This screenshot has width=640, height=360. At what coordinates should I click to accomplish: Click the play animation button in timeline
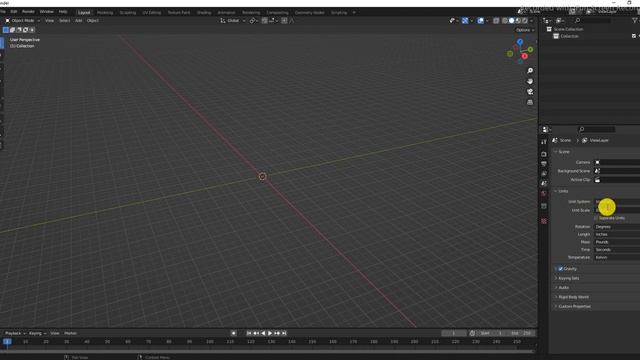click(270, 333)
